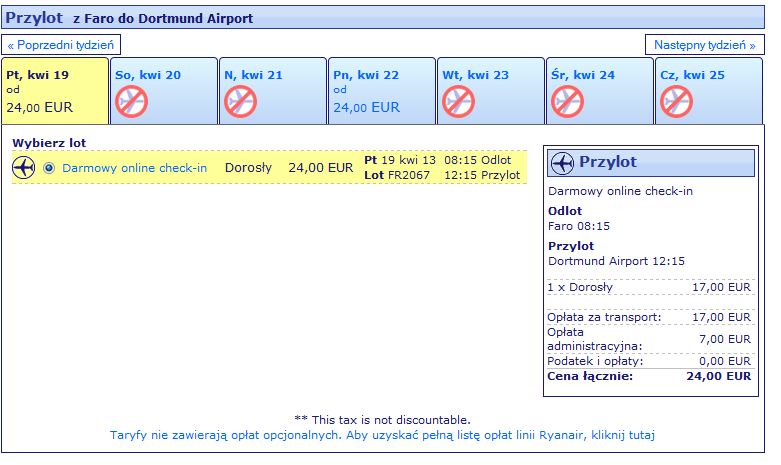Click Wybierz lot heading
Image resolution: width=781 pixels, height=465 pixels.
tap(49, 143)
